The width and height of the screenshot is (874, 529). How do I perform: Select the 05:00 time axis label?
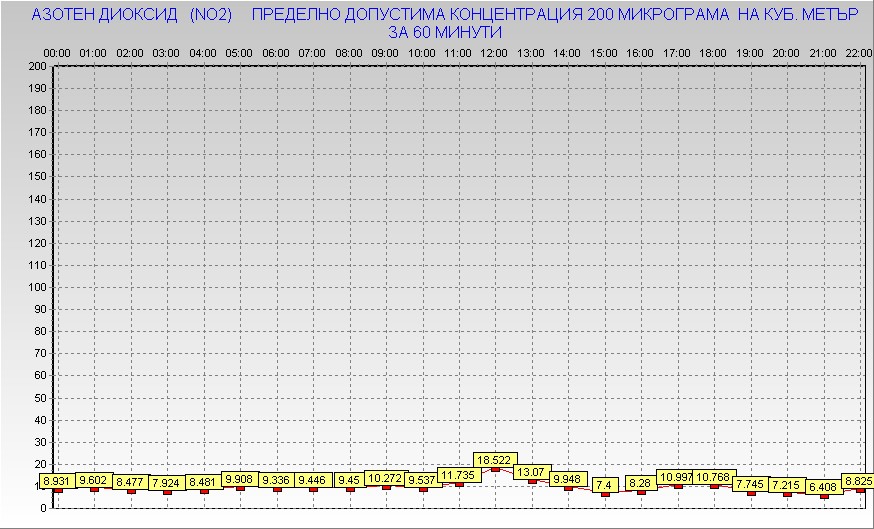coord(239,54)
